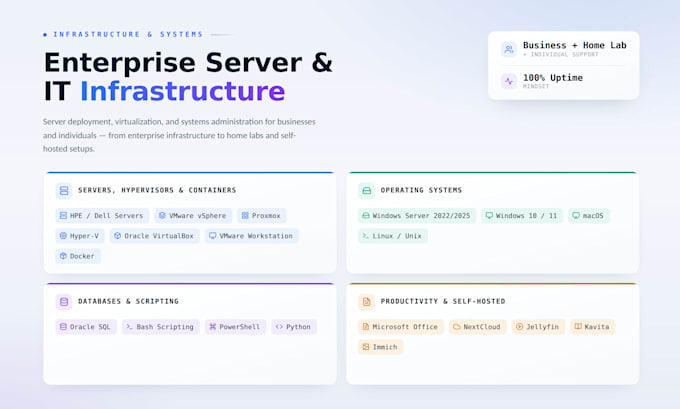Click the cloud icon in NextCloud tag
This screenshot has height=409, width=680.
457,327
